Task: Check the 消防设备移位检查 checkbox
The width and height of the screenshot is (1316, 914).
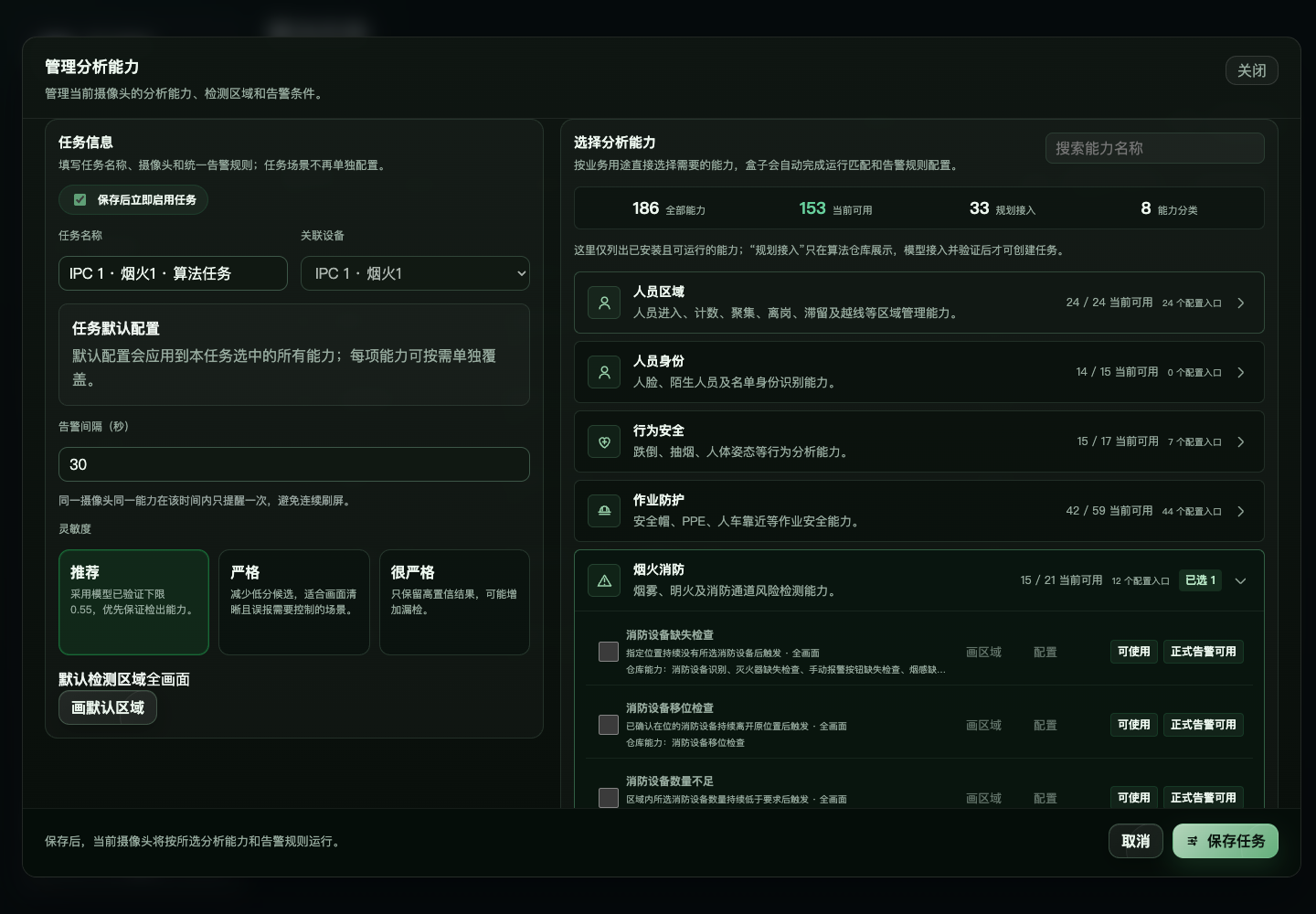Action: point(609,725)
